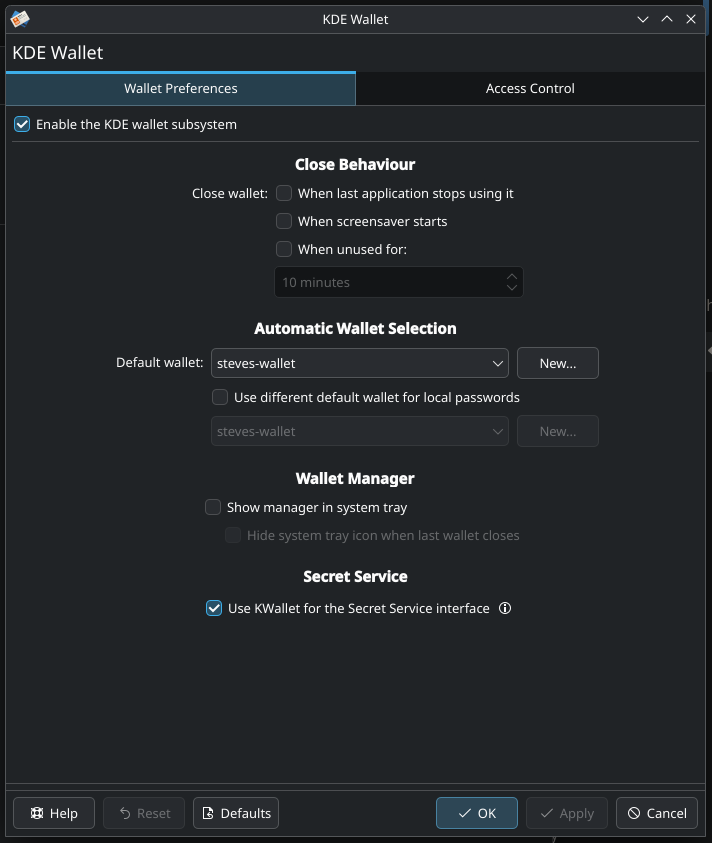The width and height of the screenshot is (712, 843).
Task: Enable different default wallet for local passwords
Action: tap(220, 397)
